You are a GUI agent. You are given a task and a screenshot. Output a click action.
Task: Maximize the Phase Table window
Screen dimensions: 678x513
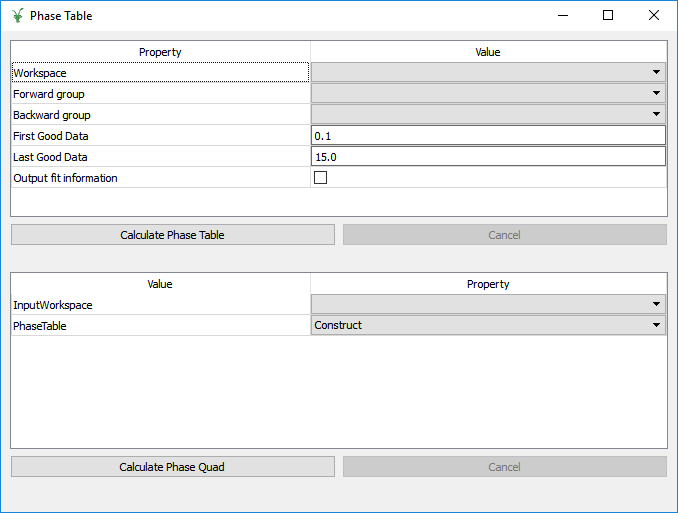pyautogui.click(x=608, y=16)
